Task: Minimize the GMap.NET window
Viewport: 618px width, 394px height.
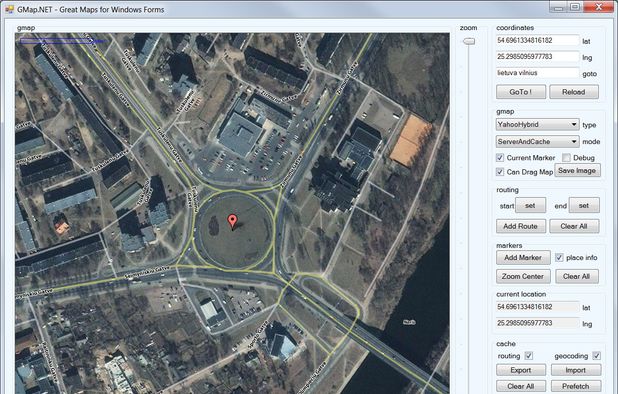Action: tap(558, 7)
